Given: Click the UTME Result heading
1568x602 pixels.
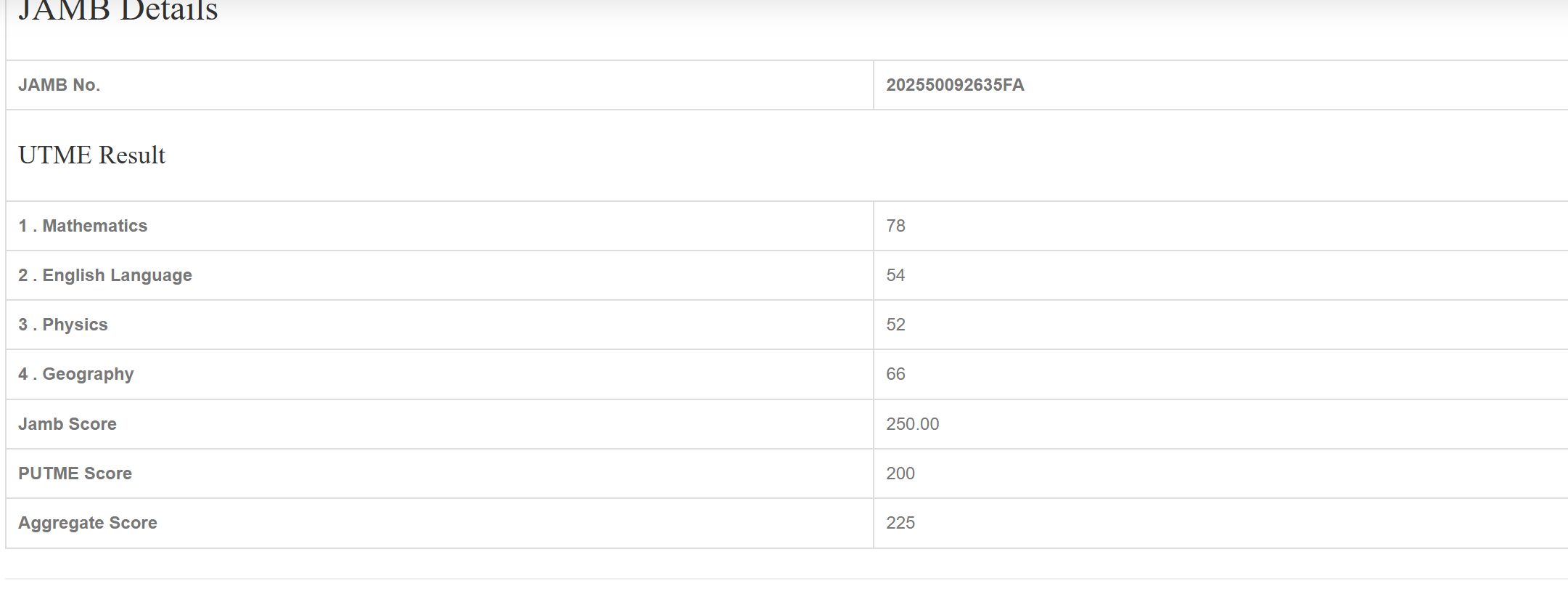Looking at the screenshot, I should point(91,155).
